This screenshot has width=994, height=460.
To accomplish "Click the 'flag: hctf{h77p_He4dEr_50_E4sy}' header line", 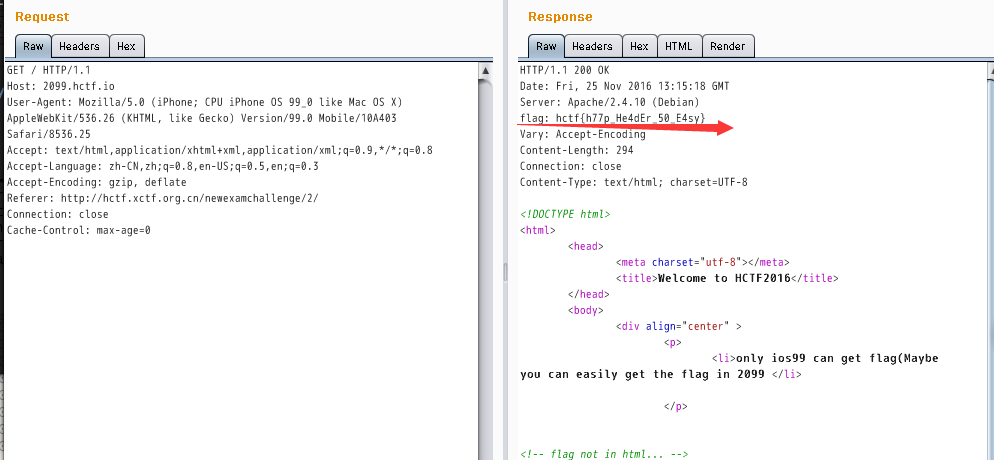I will (x=612, y=118).
